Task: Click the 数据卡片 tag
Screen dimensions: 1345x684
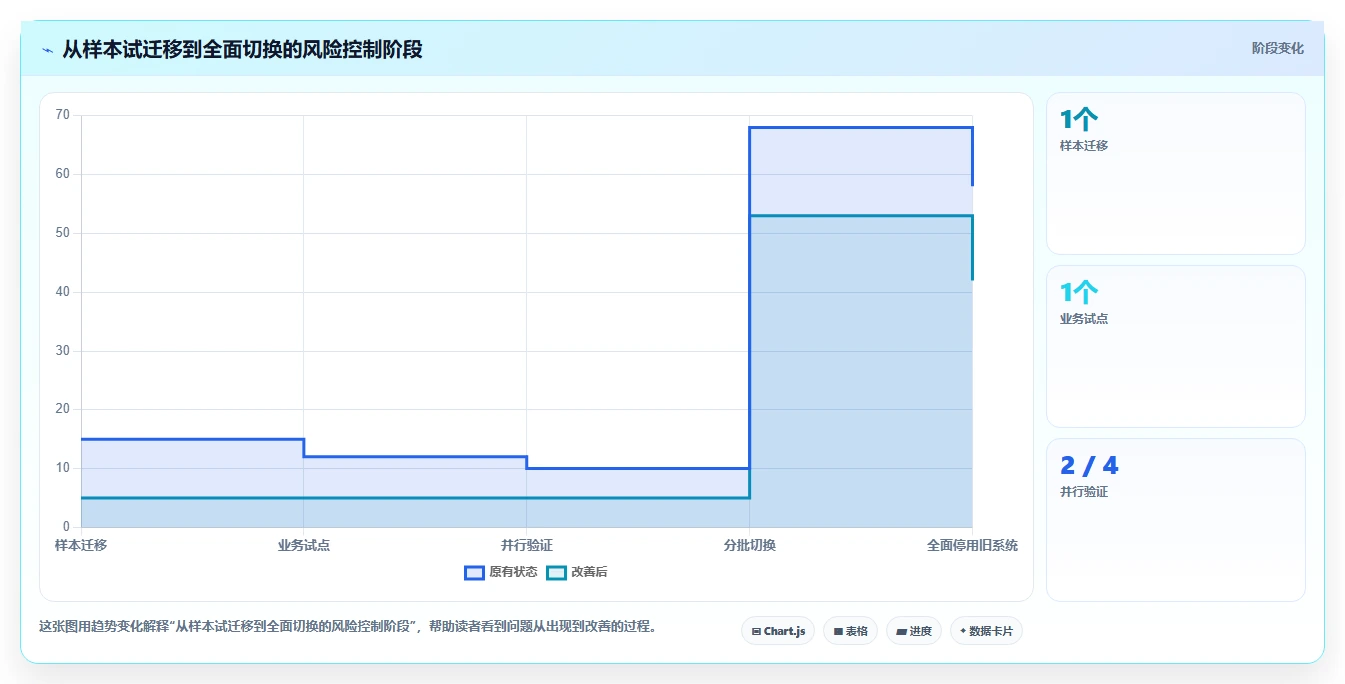Action: pos(986,631)
